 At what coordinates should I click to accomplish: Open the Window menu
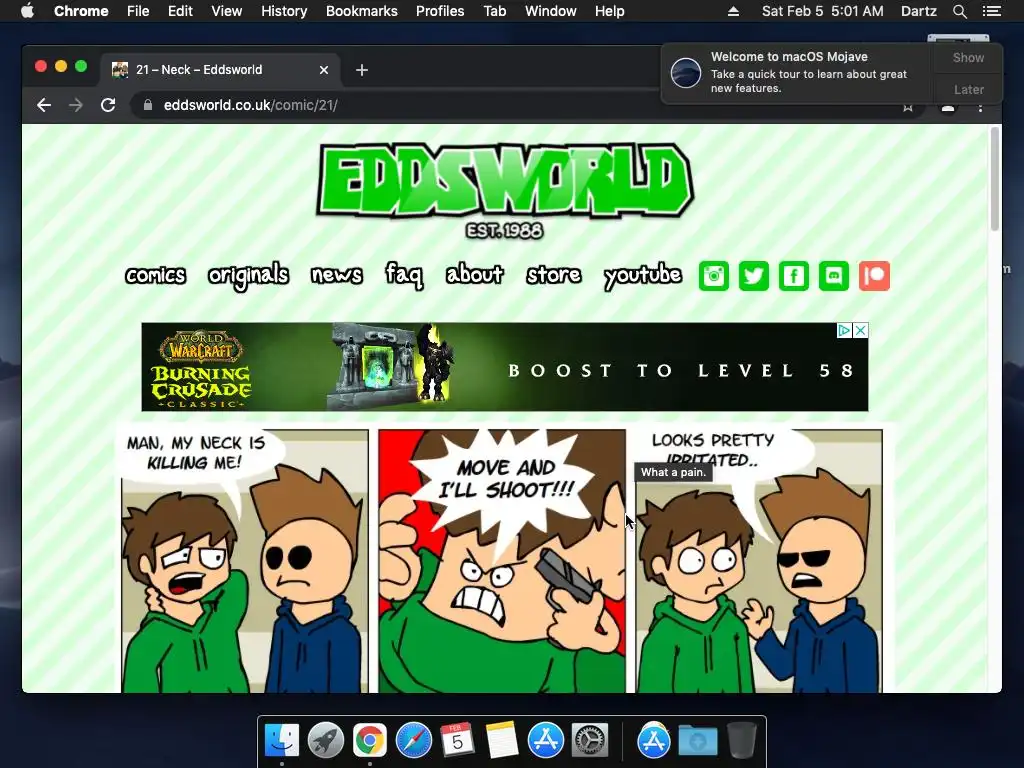tap(551, 11)
